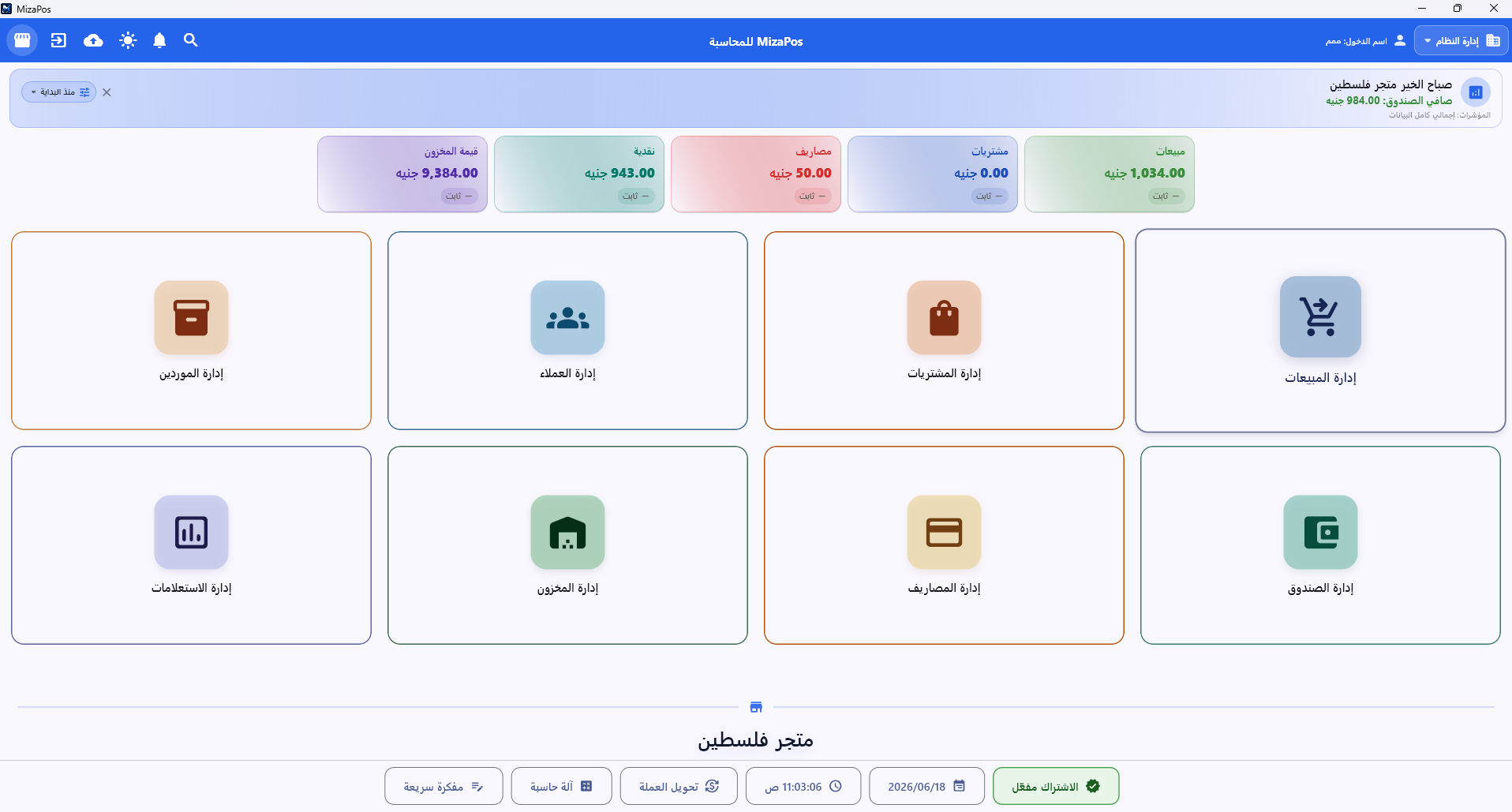Screen dimensions: 1512x812
Task: Open the notifications bell
Action: coord(159,40)
